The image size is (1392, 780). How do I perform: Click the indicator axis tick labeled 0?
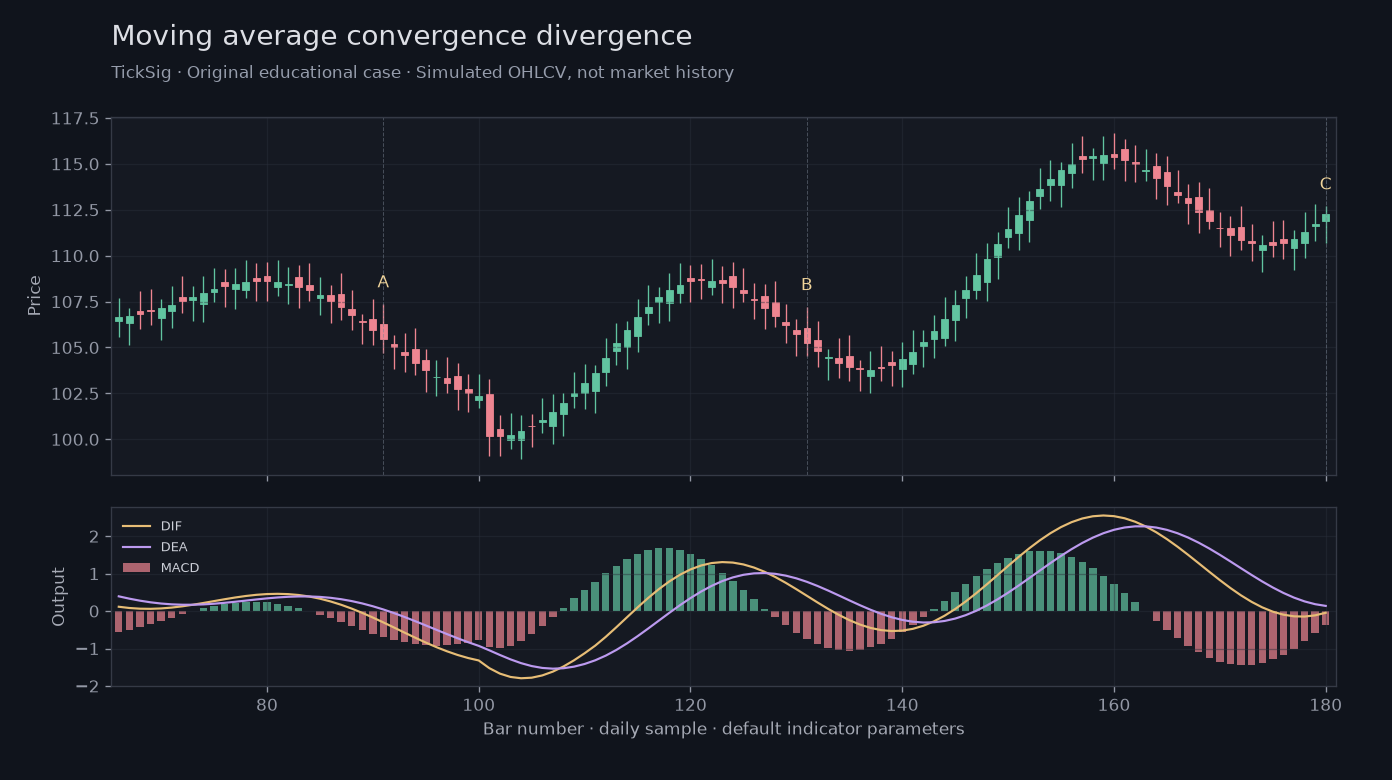tap(93, 612)
